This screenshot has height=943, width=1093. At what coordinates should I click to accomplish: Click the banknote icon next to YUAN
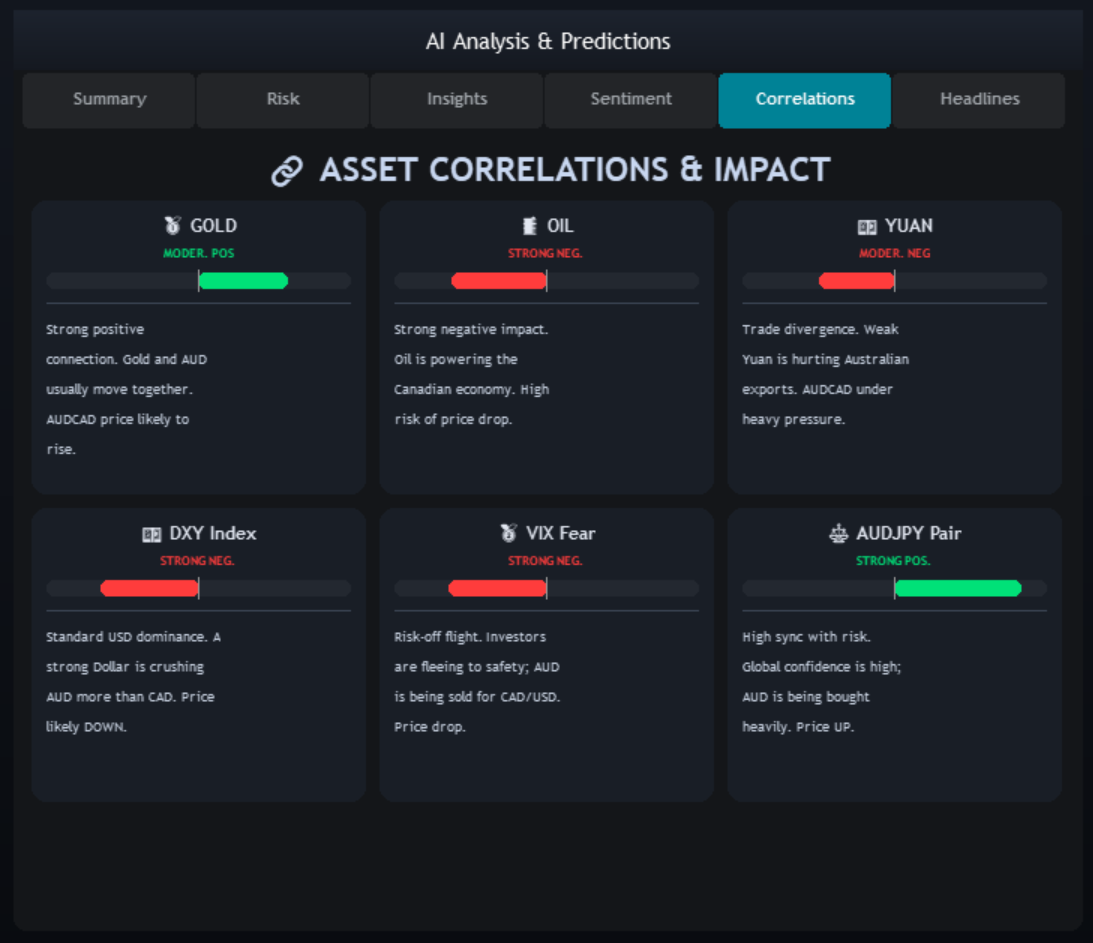click(x=866, y=227)
